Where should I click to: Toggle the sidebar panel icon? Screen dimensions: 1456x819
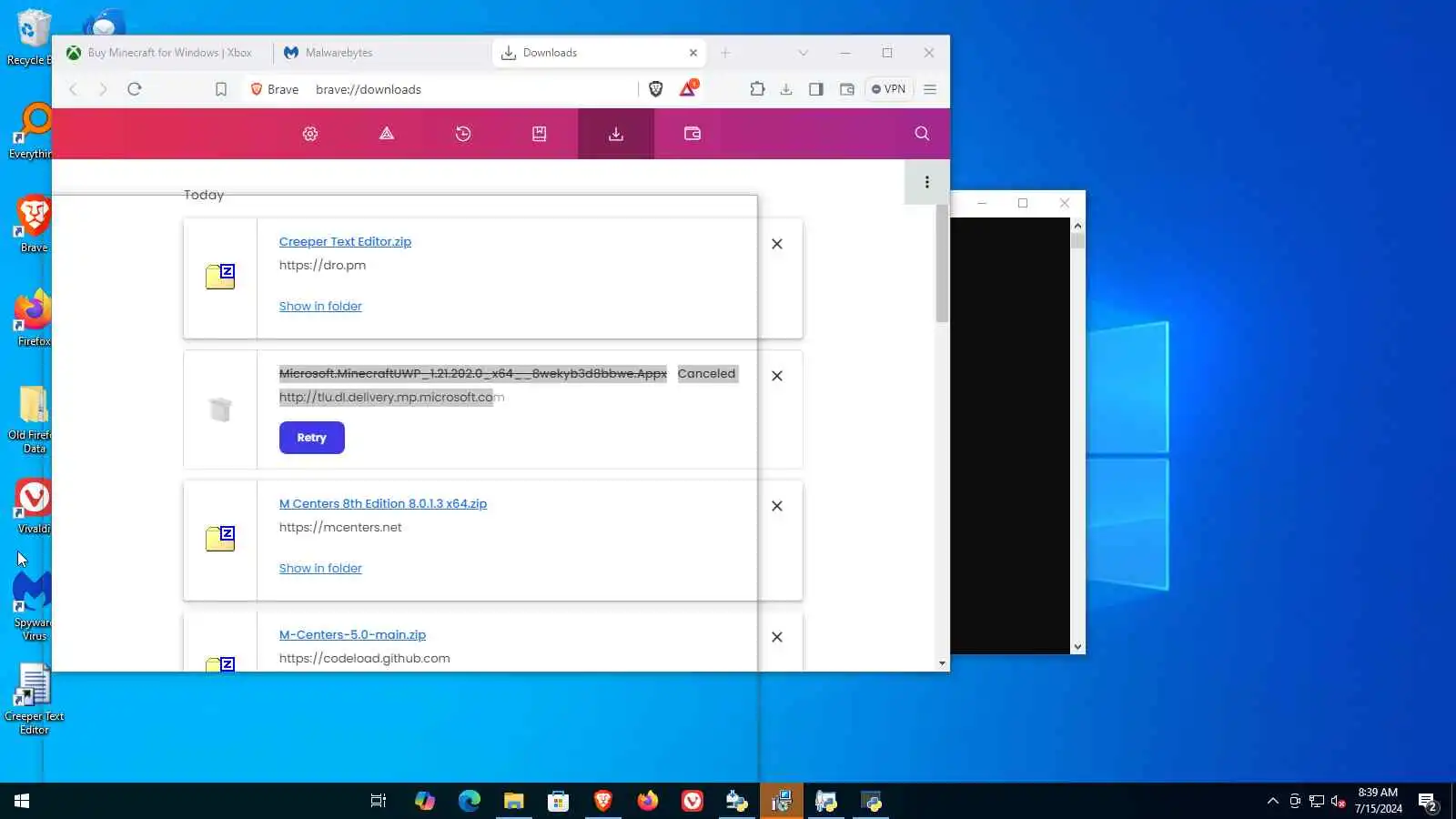click(816, 89)
